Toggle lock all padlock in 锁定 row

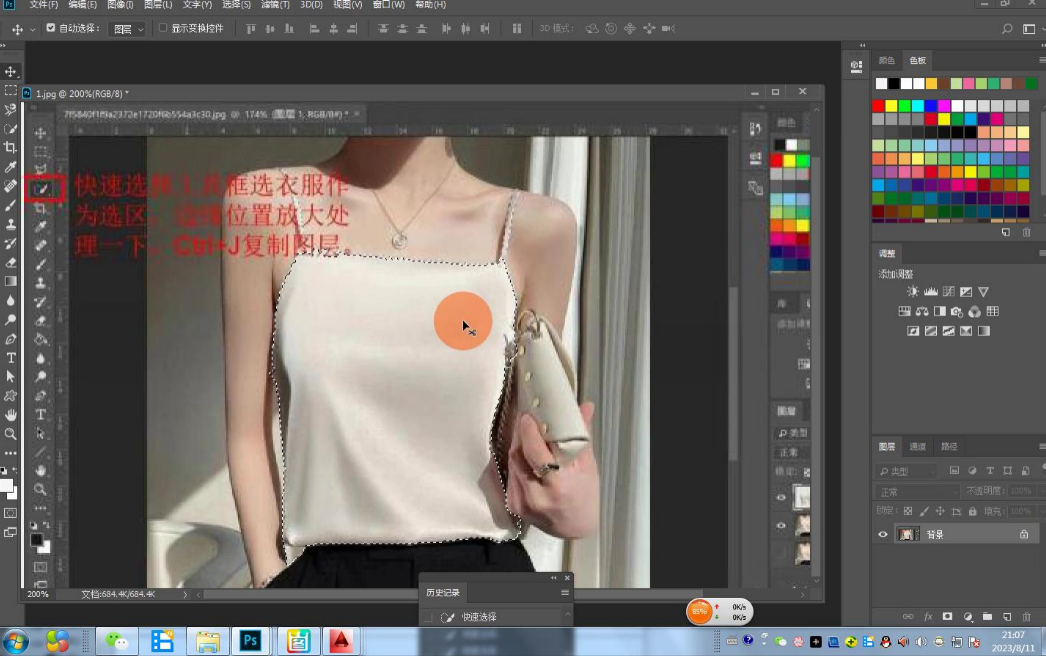coord(973,511)
